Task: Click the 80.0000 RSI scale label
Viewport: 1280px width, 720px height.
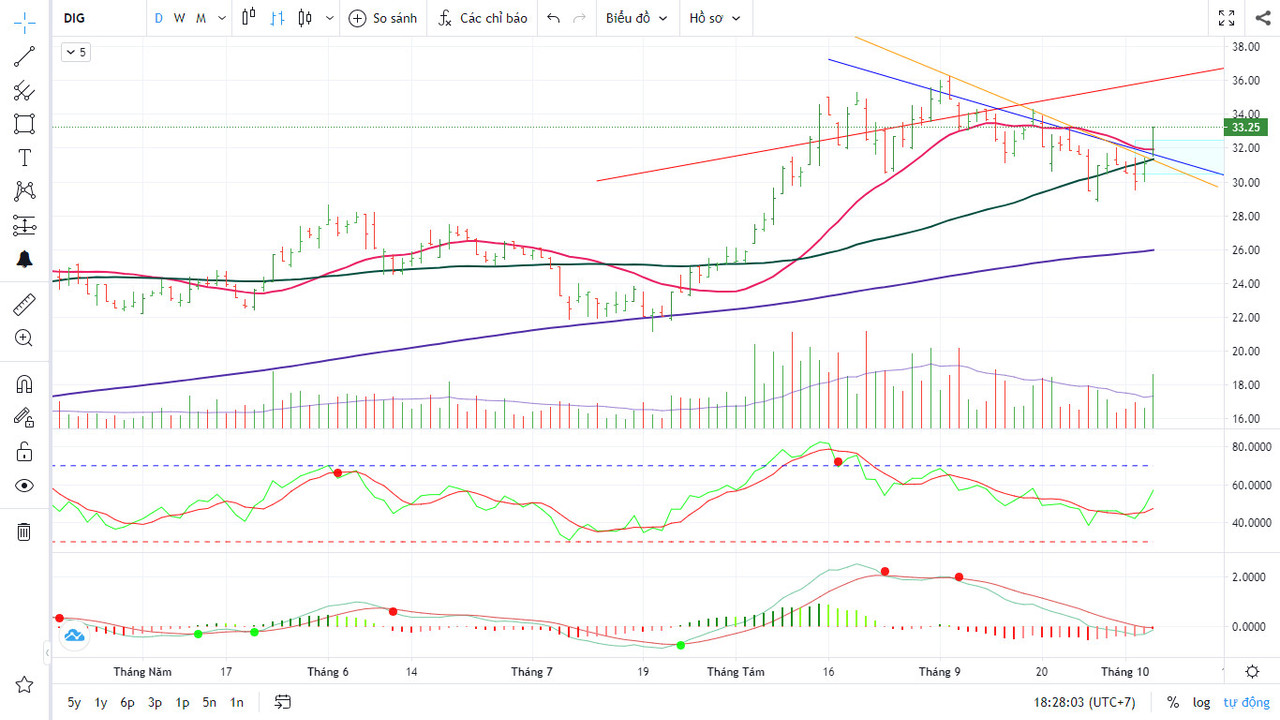Action: click(x=1251, y=447)
